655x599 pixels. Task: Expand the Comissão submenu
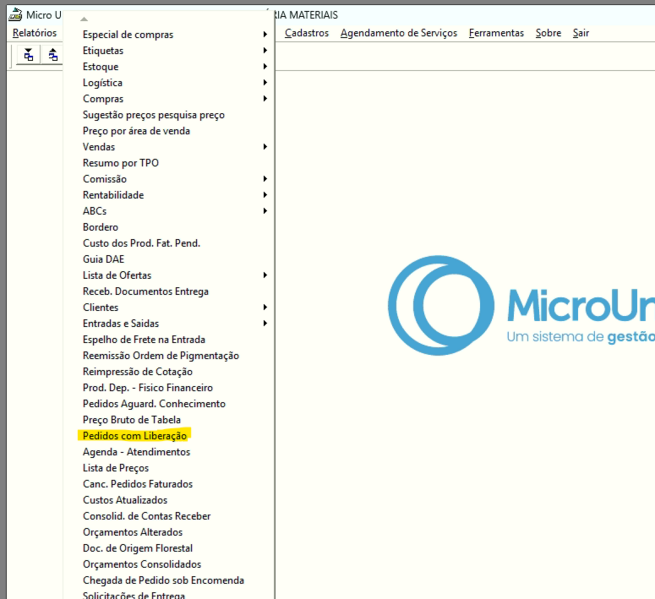(169, 179)
